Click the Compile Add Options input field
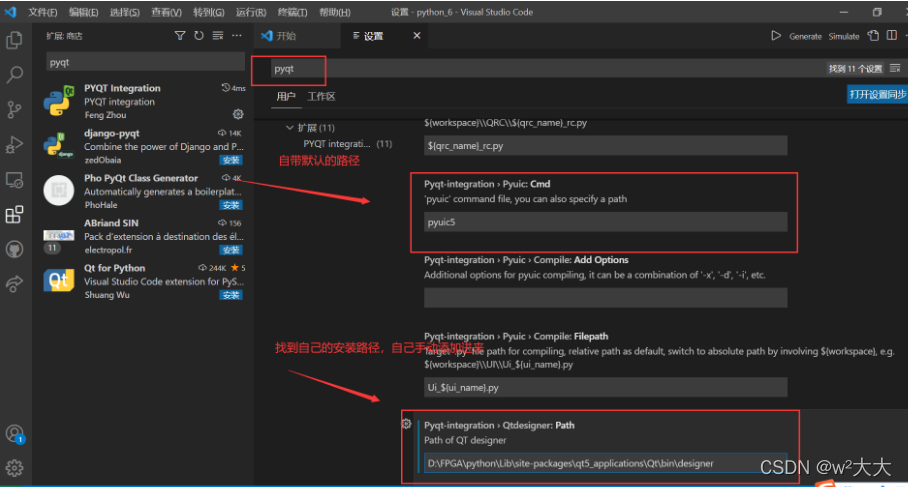The height and width of the screenshot is (487, 908). (x=605, y=298)
